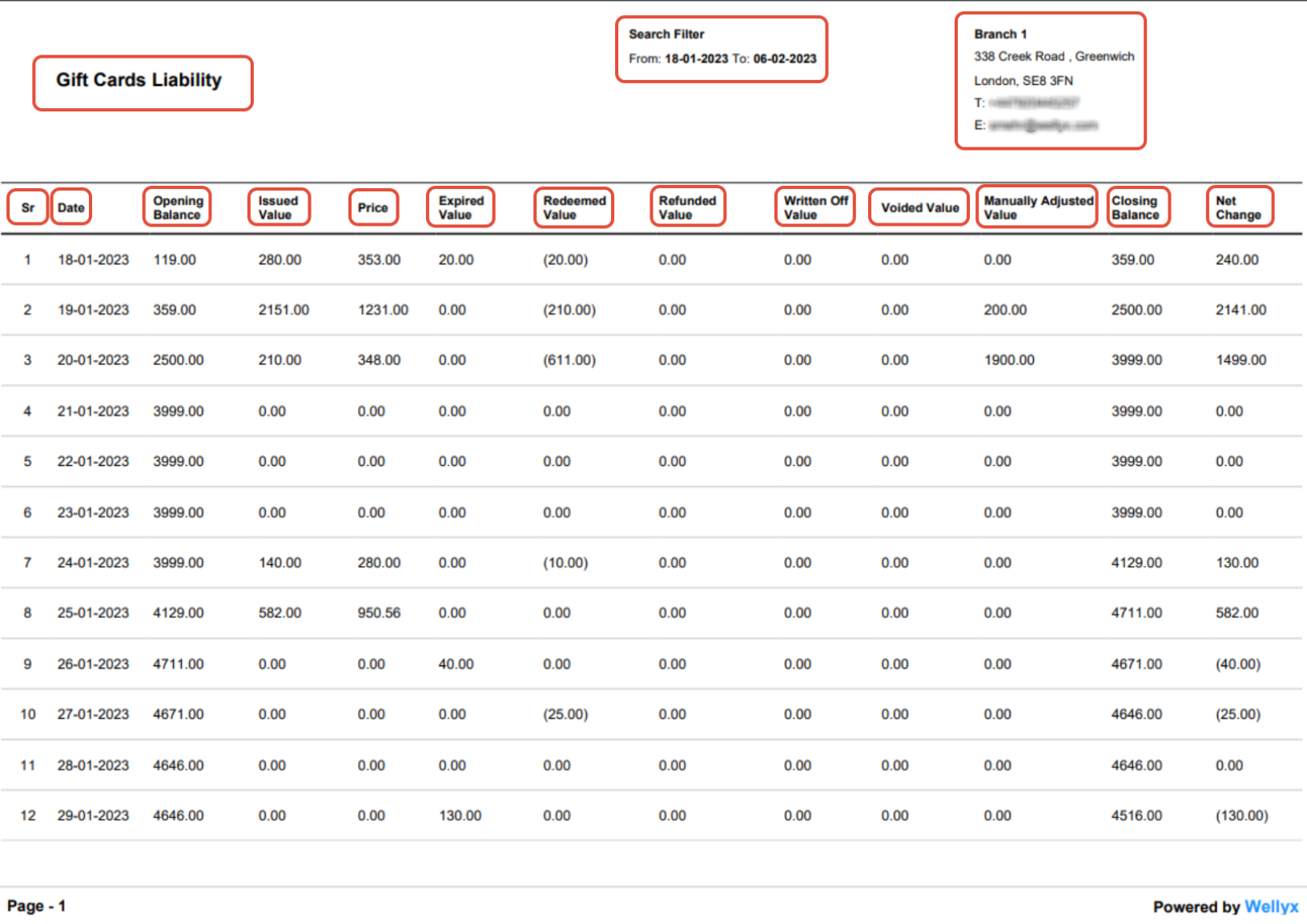Click the Opening Balance column header
Image resolution: width=1307 pixels, height=924 pixels.
(x=178, y=207)
